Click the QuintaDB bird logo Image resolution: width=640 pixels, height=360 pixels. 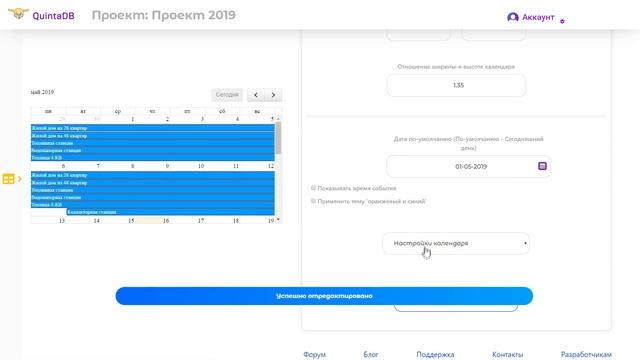(18, 13)
